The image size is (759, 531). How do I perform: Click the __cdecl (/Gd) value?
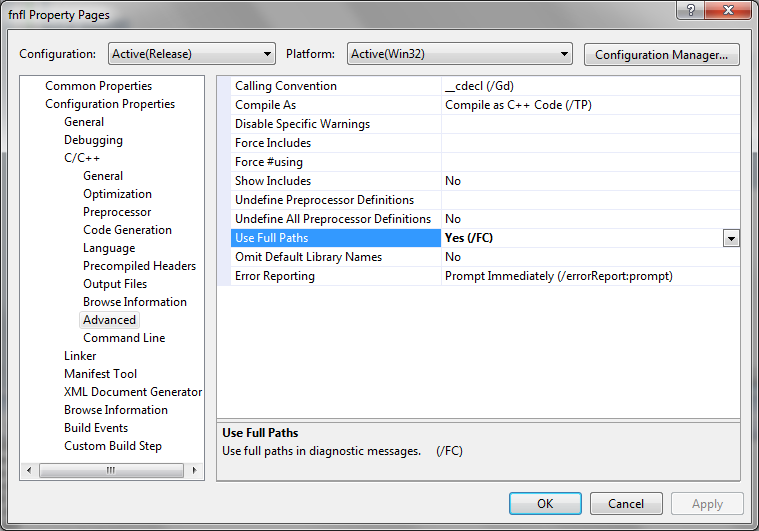[479, 86]
